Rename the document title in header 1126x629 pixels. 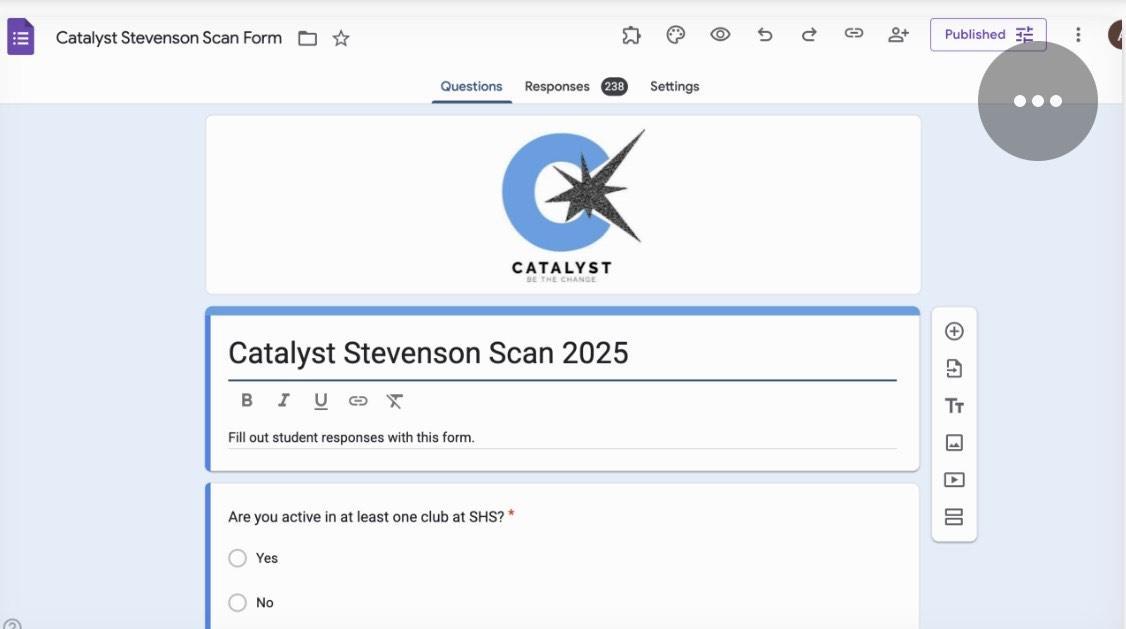point(169,37)
